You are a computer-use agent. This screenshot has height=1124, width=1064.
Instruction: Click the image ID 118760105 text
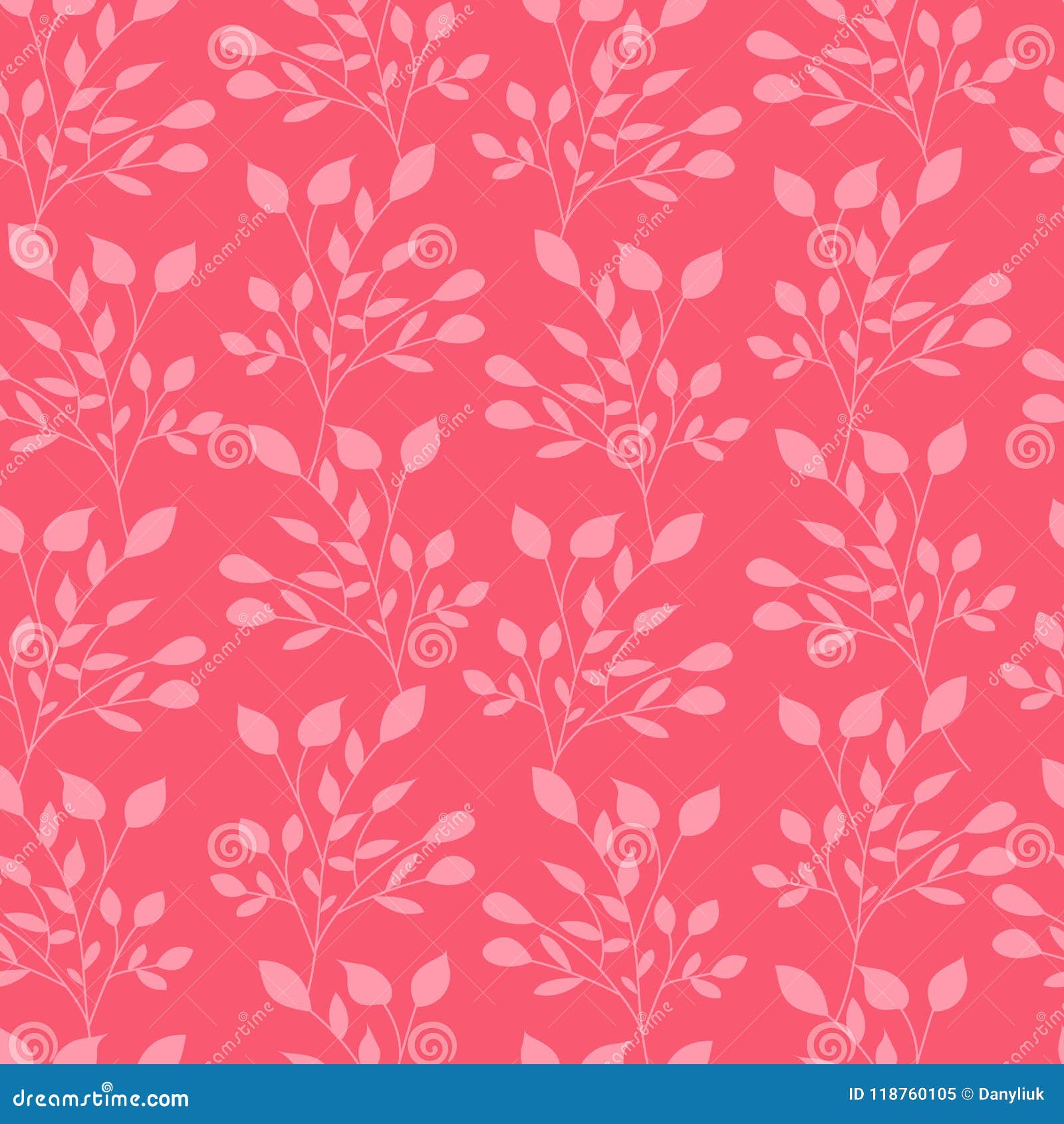pos(902,1095)
